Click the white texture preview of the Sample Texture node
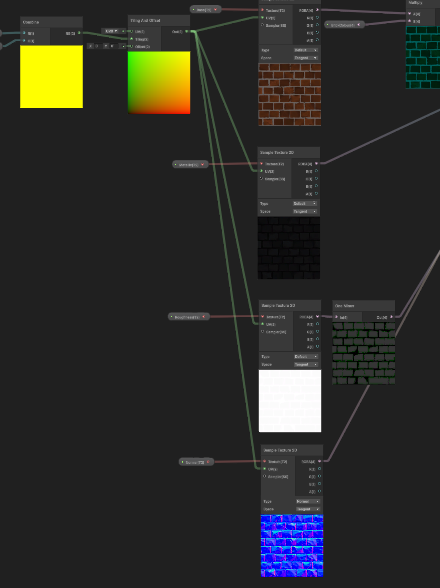The height and width of the screenshot is (588, 440). (x=290, y=401)
